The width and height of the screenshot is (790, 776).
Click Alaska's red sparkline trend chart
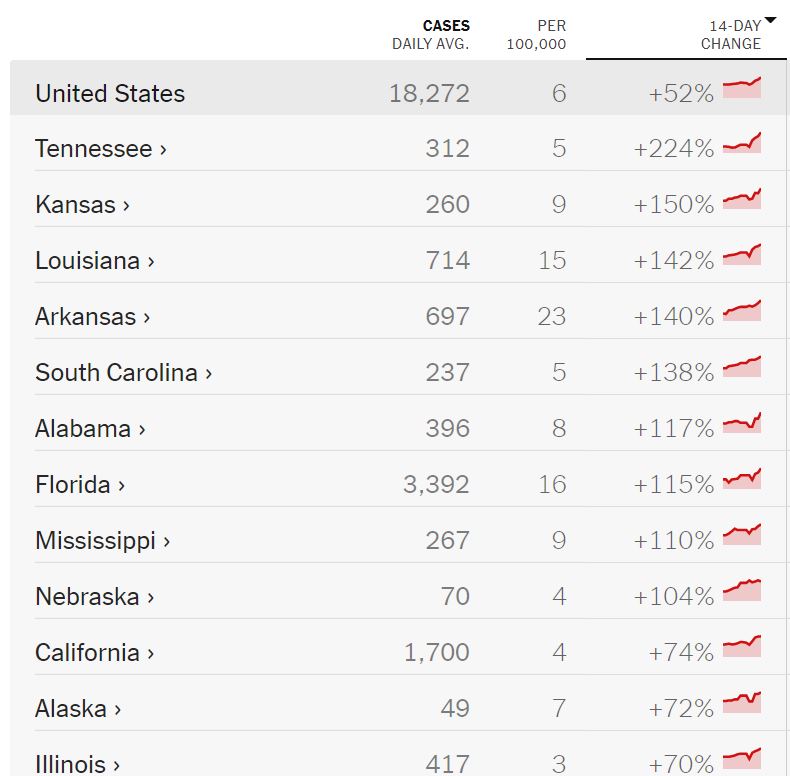point(742,703)
